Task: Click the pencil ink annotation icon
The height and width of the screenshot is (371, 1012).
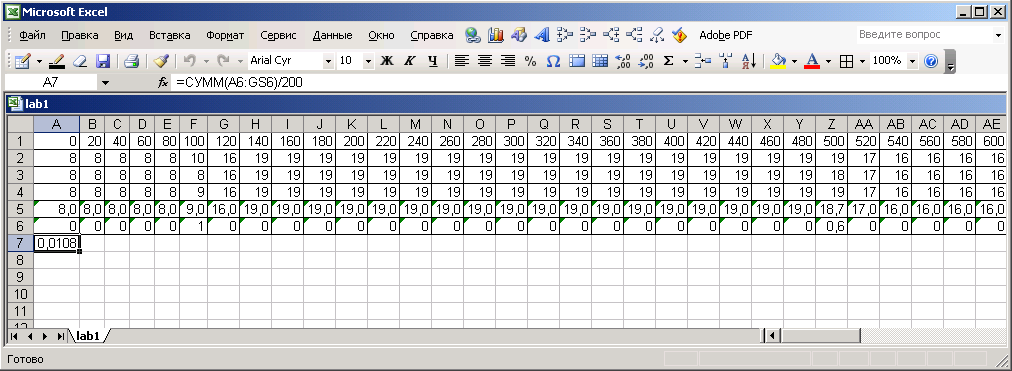Action: (x=57, y=61)
